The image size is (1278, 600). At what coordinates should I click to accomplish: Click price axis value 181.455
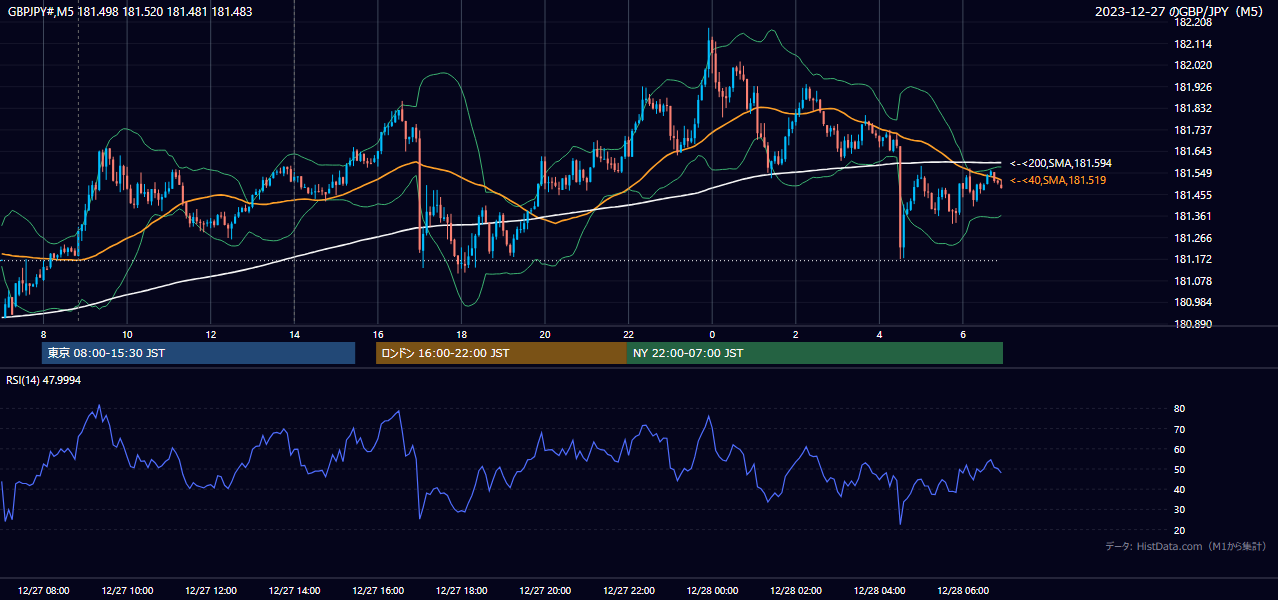tap(1192, 195)
